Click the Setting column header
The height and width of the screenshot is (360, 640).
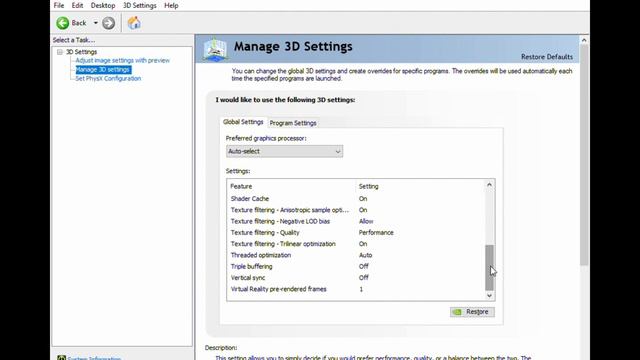(368, 186)
